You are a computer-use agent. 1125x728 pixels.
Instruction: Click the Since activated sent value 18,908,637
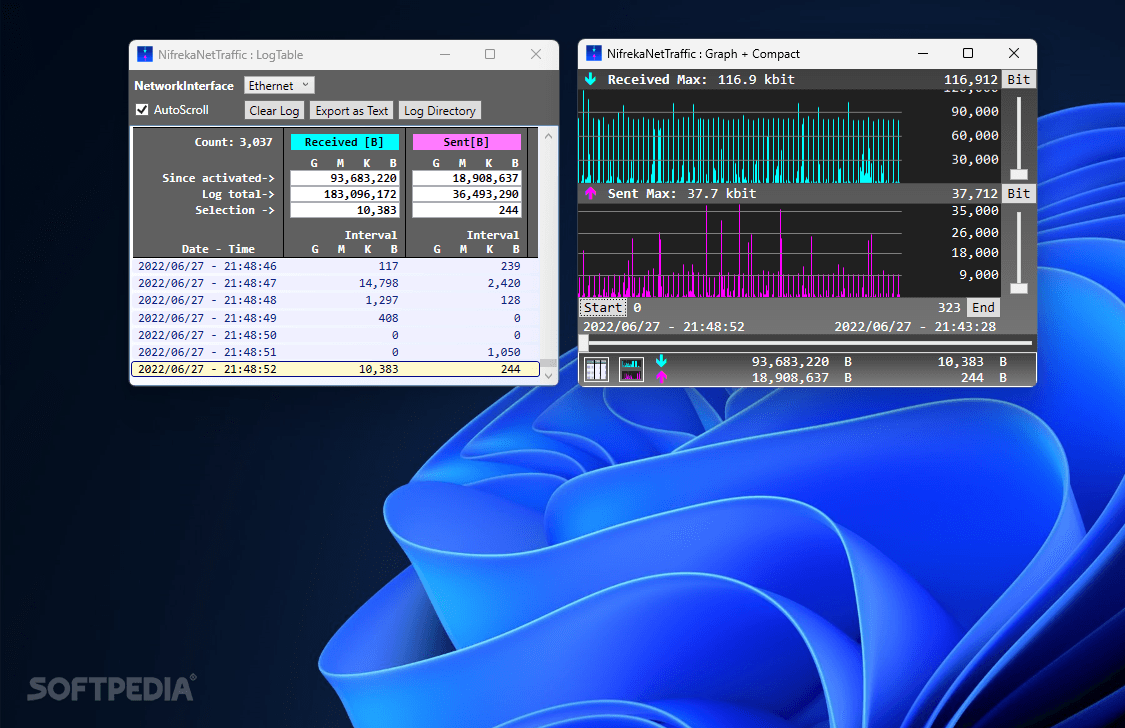click(x=466, y=178)
